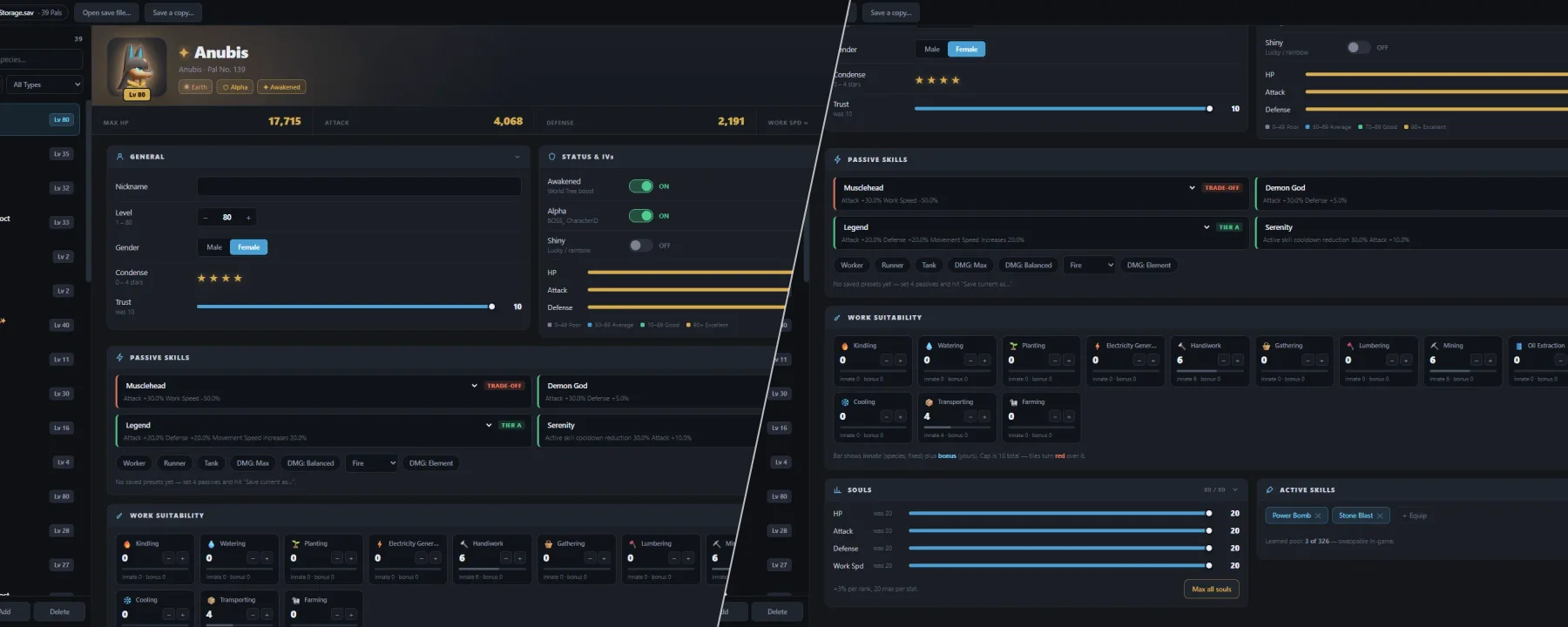Click the Souls bar-chart header icon
1568x627 pixels.
(837, 490)
